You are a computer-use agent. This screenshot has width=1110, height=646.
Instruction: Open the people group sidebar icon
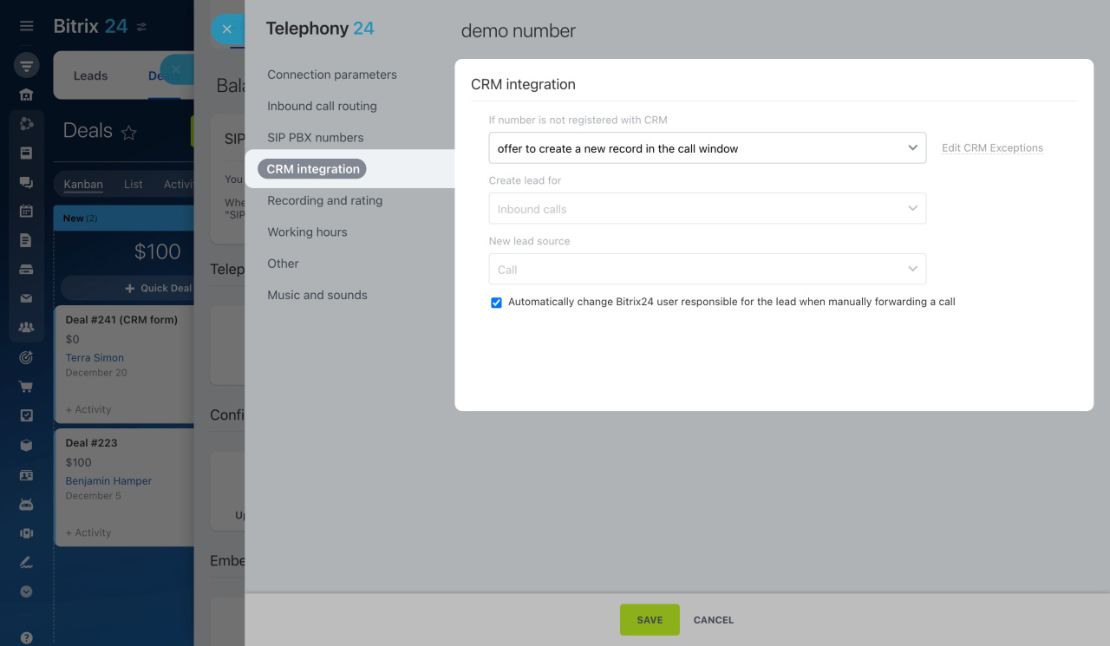pyautogui.click(x=26, y=328)
